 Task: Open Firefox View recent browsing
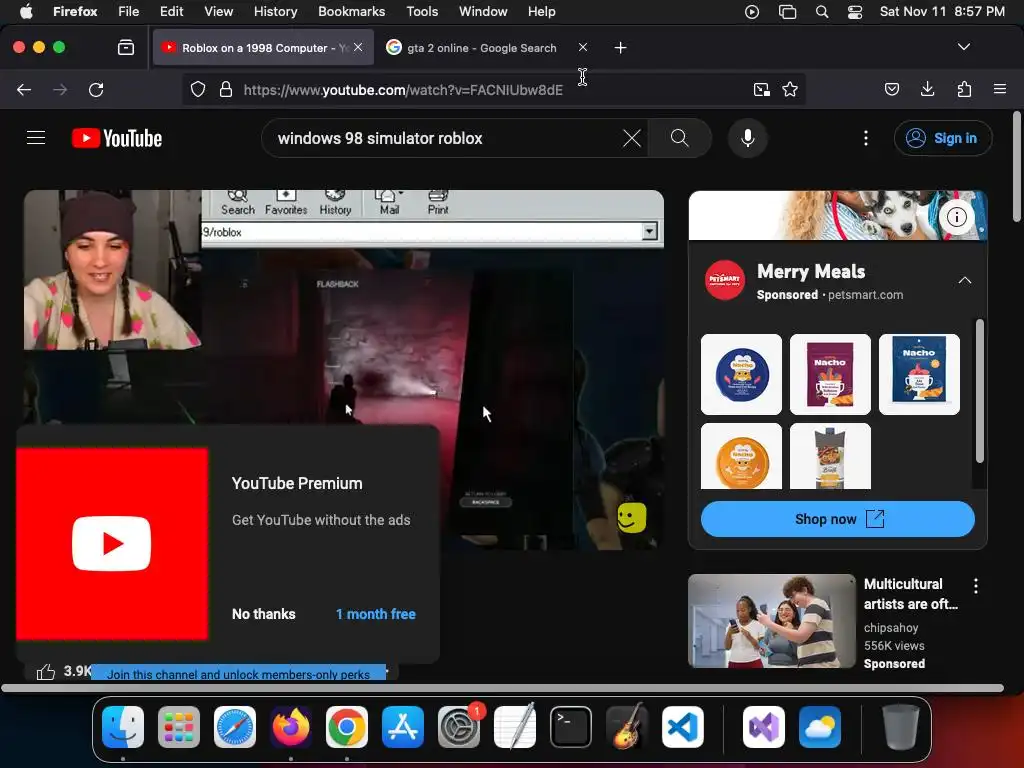tap(126, 48)
